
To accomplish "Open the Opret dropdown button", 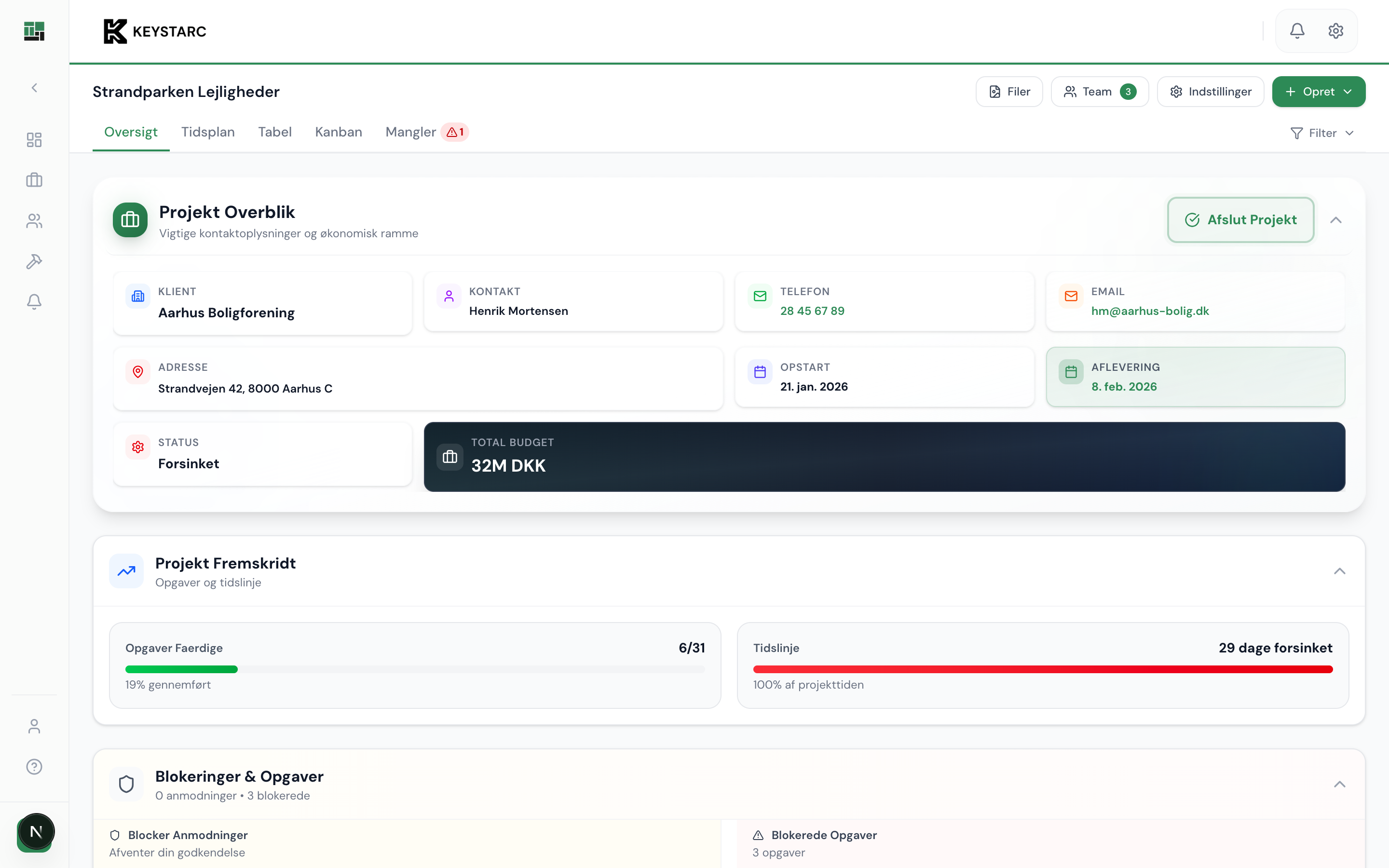I will tap(1319, 92).
